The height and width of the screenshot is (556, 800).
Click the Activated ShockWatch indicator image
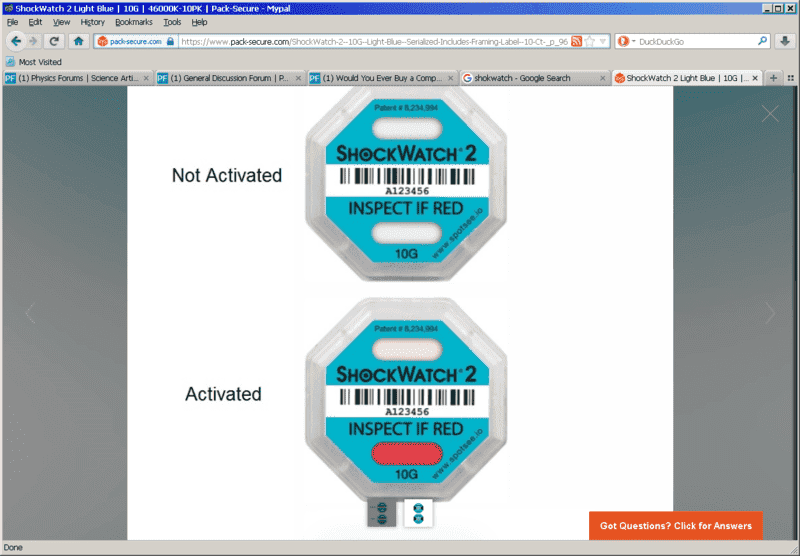pos(406,398)
